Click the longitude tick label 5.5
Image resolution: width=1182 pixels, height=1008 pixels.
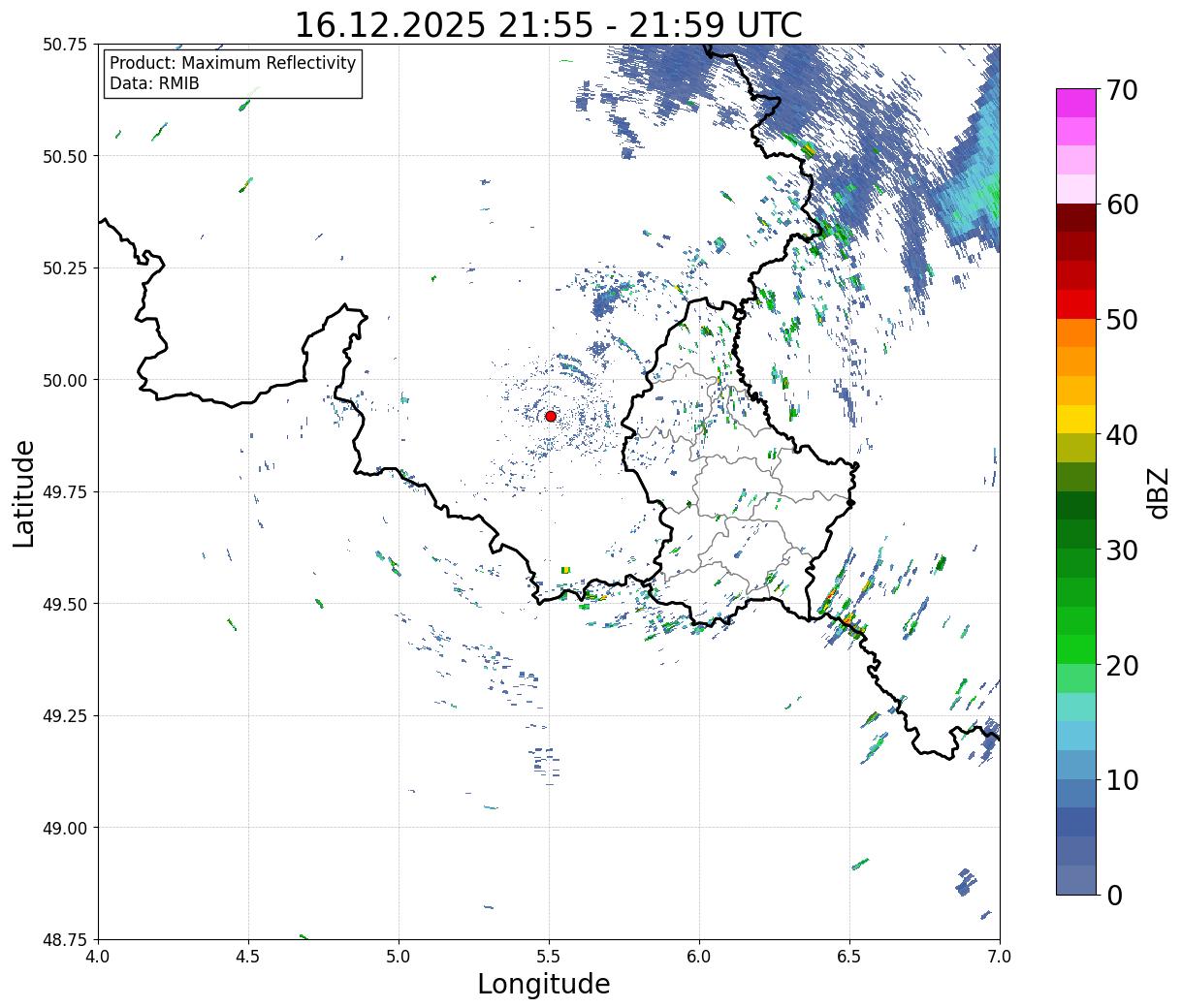point(549,957)
